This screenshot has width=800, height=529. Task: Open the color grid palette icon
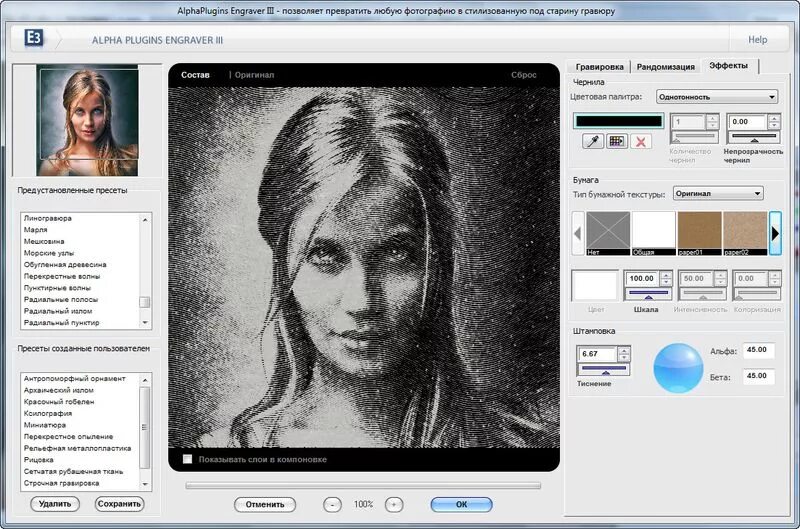(x=617, y=141)
